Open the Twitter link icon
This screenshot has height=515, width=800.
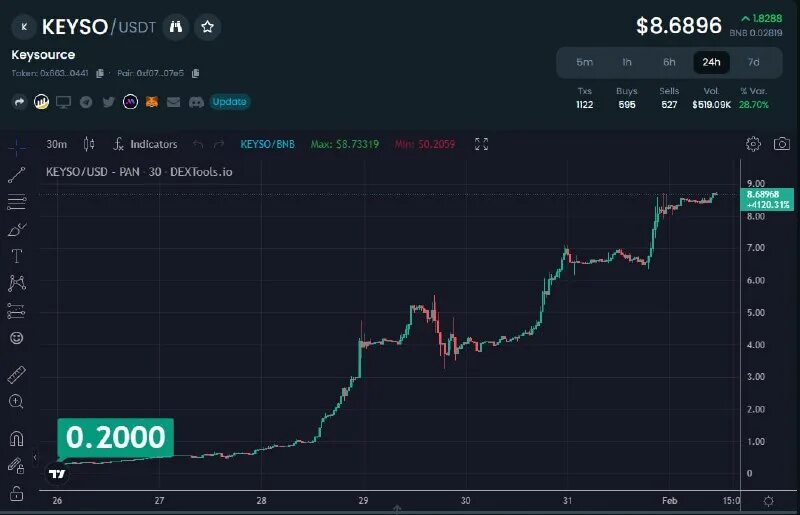(108, 102)
